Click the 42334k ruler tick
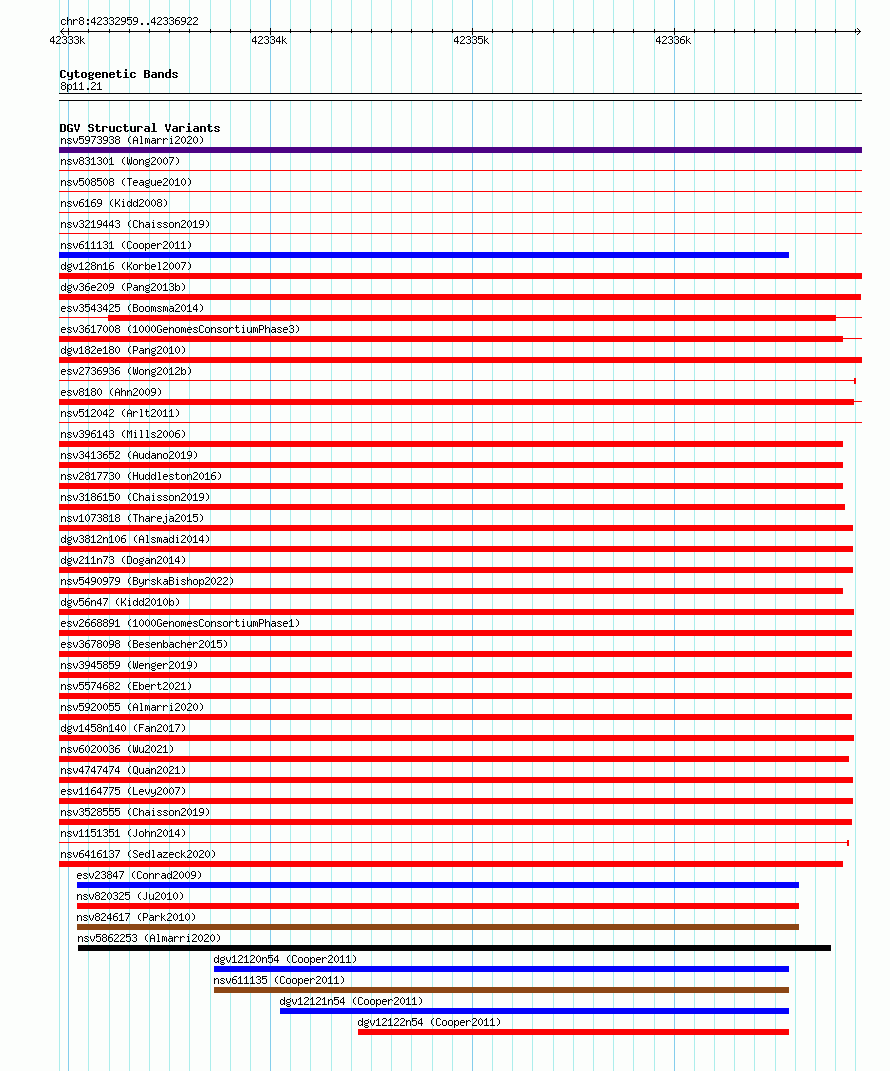The width and height of the screenshot is (890, 1071). (x=269, y=40)
